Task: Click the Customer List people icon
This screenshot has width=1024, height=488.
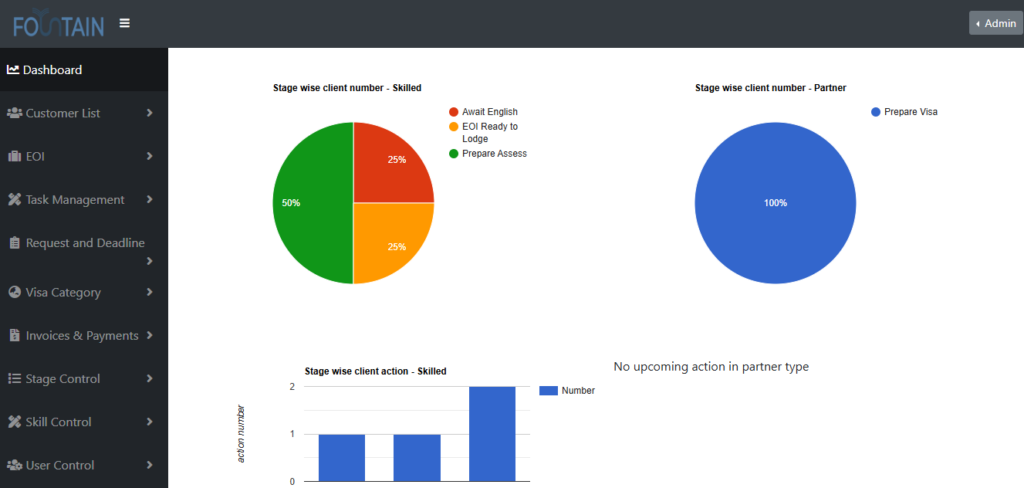Action: tap(14, 113)
